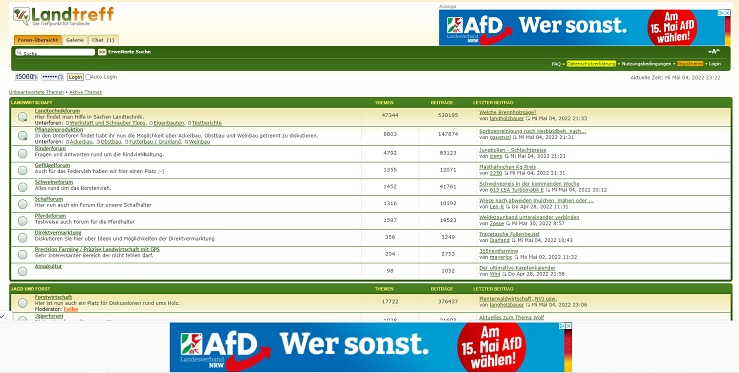Open the JAGD UND FORST category header
Screen dimensions: 739x373
pos(30,289)
